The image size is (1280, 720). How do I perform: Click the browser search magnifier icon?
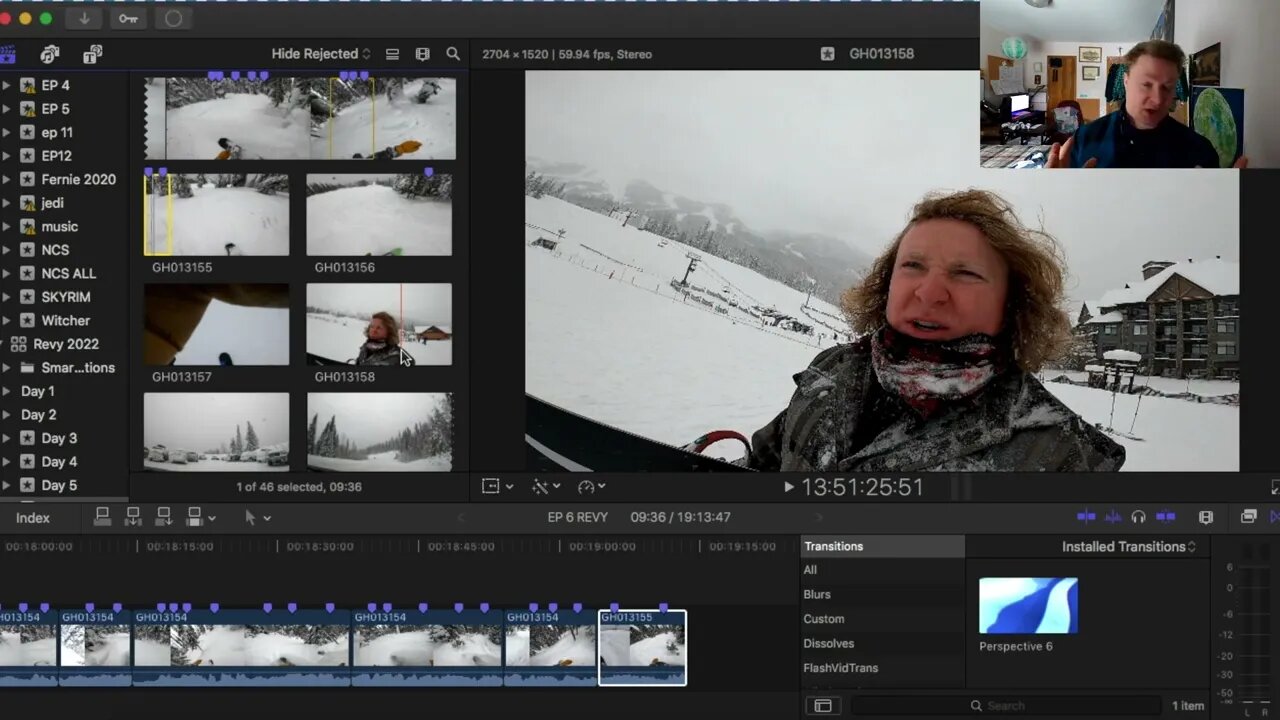[x=453, y=54]
